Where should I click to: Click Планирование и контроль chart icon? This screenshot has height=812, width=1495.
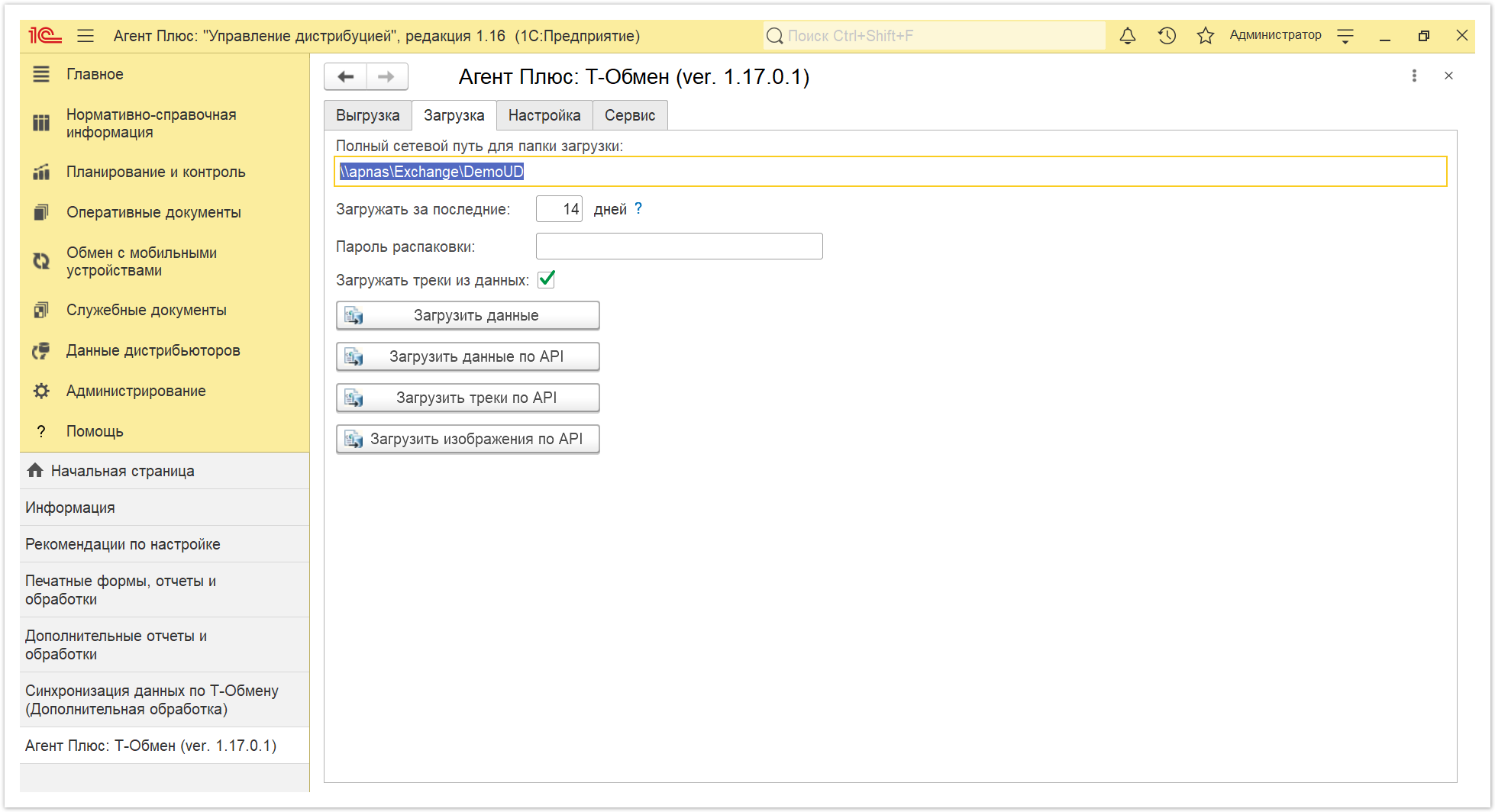point(41,172)
